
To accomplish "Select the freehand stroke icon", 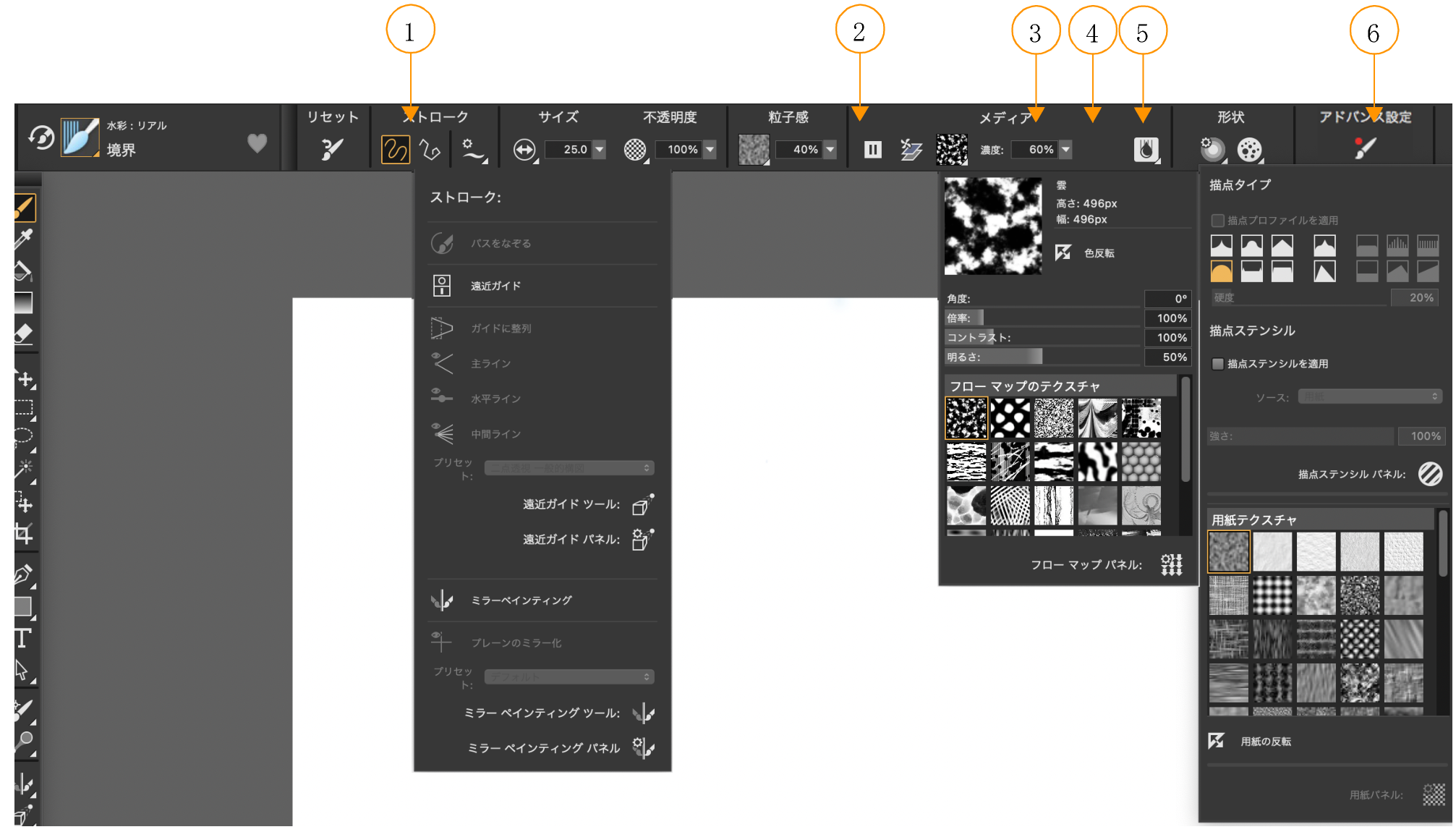I will pos(395,150).
